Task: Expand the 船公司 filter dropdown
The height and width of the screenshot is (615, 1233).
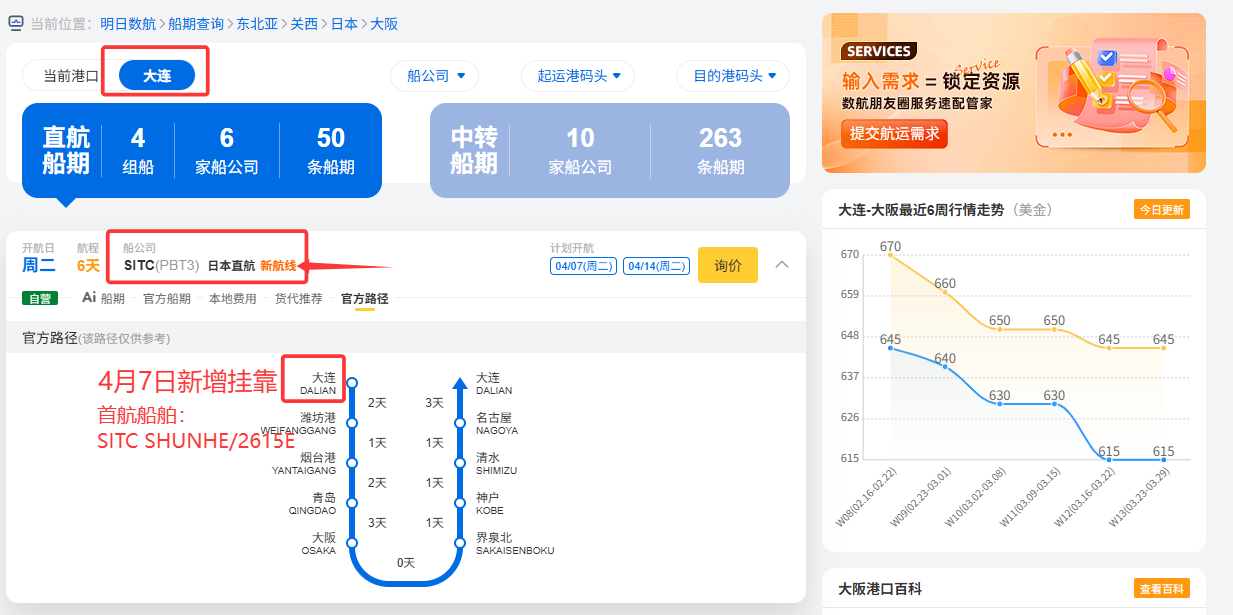Action: 435,75
